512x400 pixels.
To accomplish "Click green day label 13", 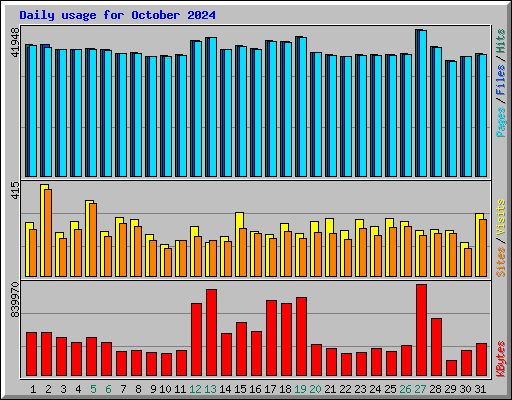I will click(210, 389).
